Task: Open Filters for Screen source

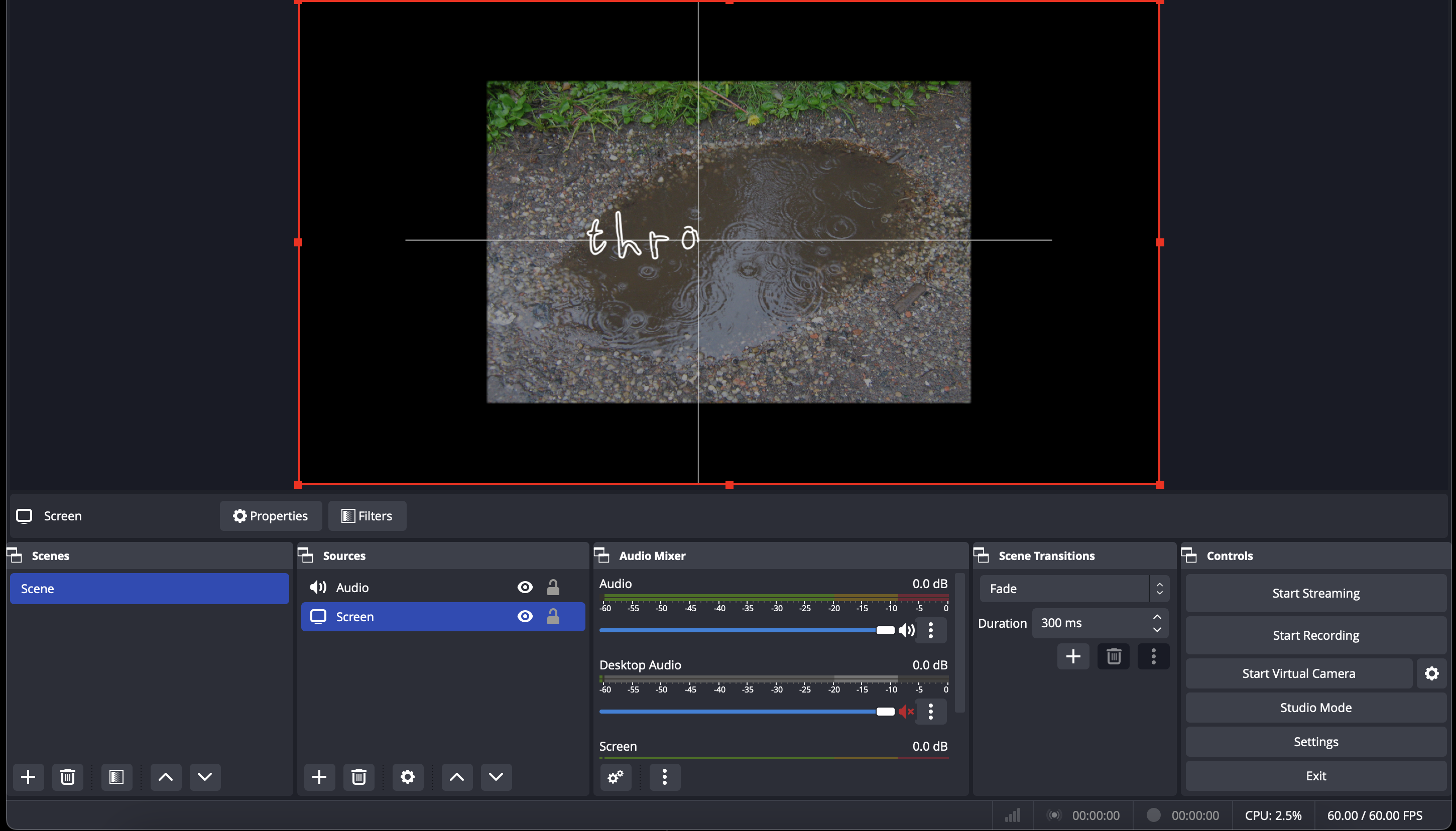Action: tap(367, 516)
